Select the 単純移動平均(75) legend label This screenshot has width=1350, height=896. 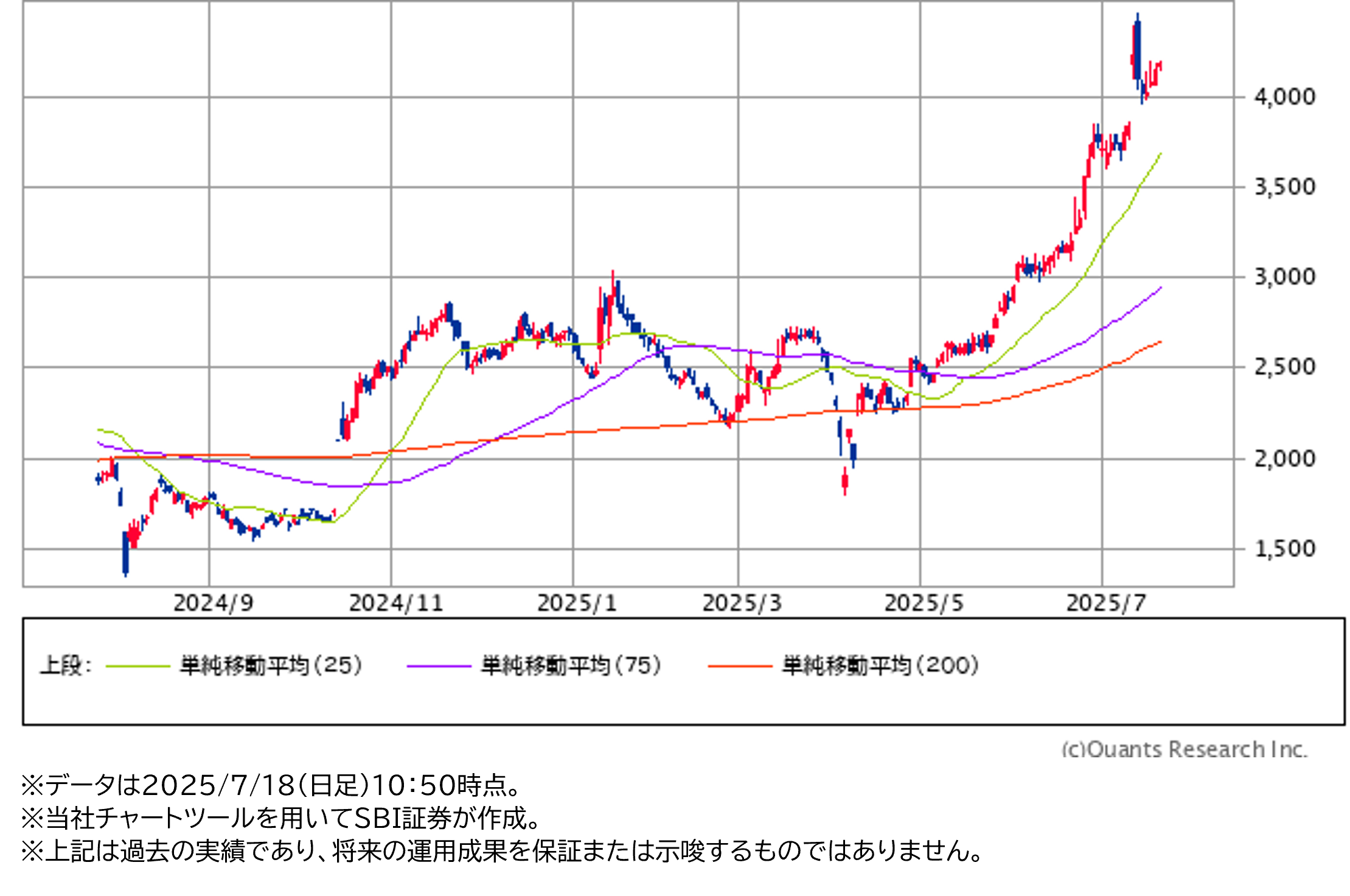571,665
